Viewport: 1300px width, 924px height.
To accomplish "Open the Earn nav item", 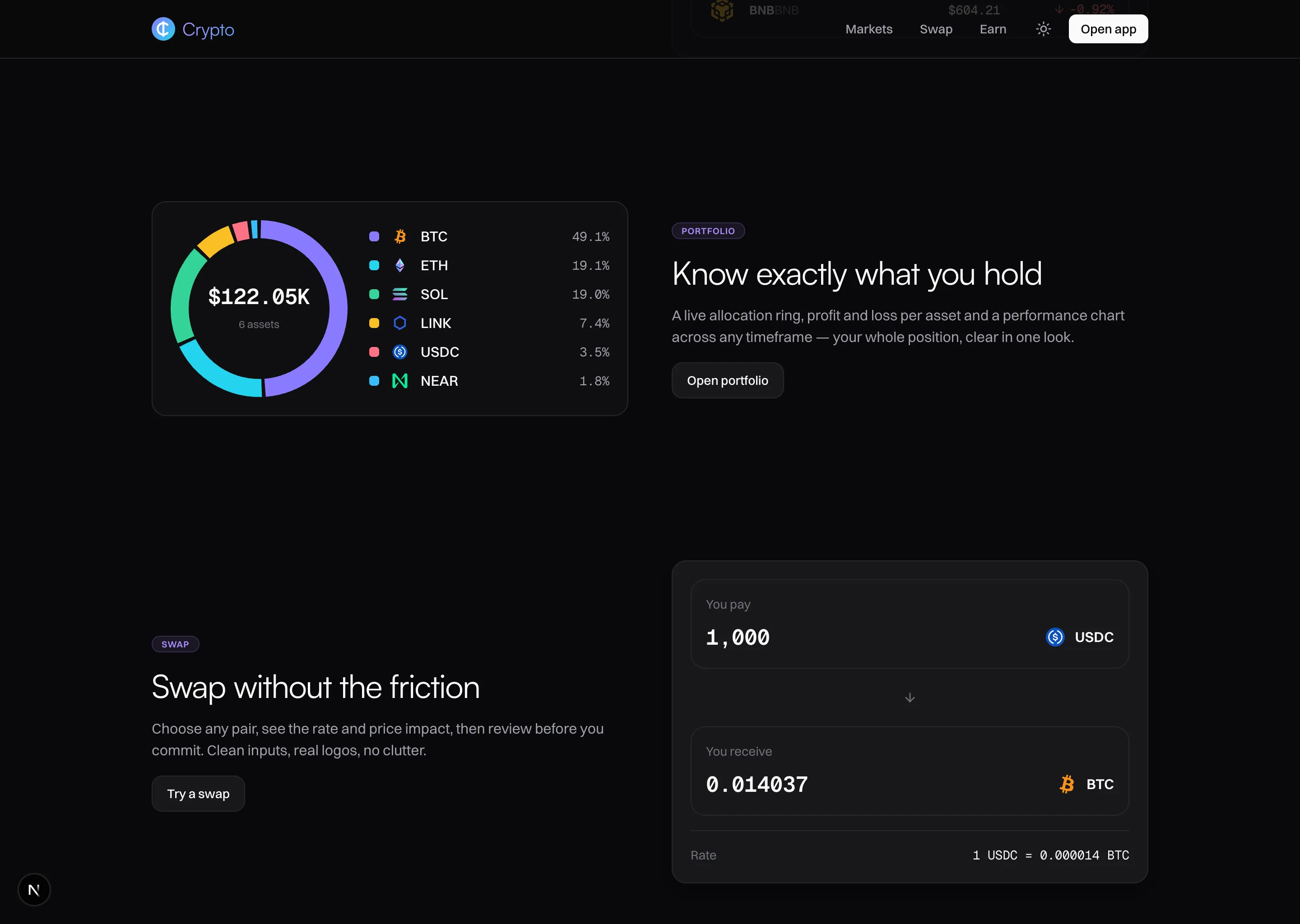I will [993, 29].
